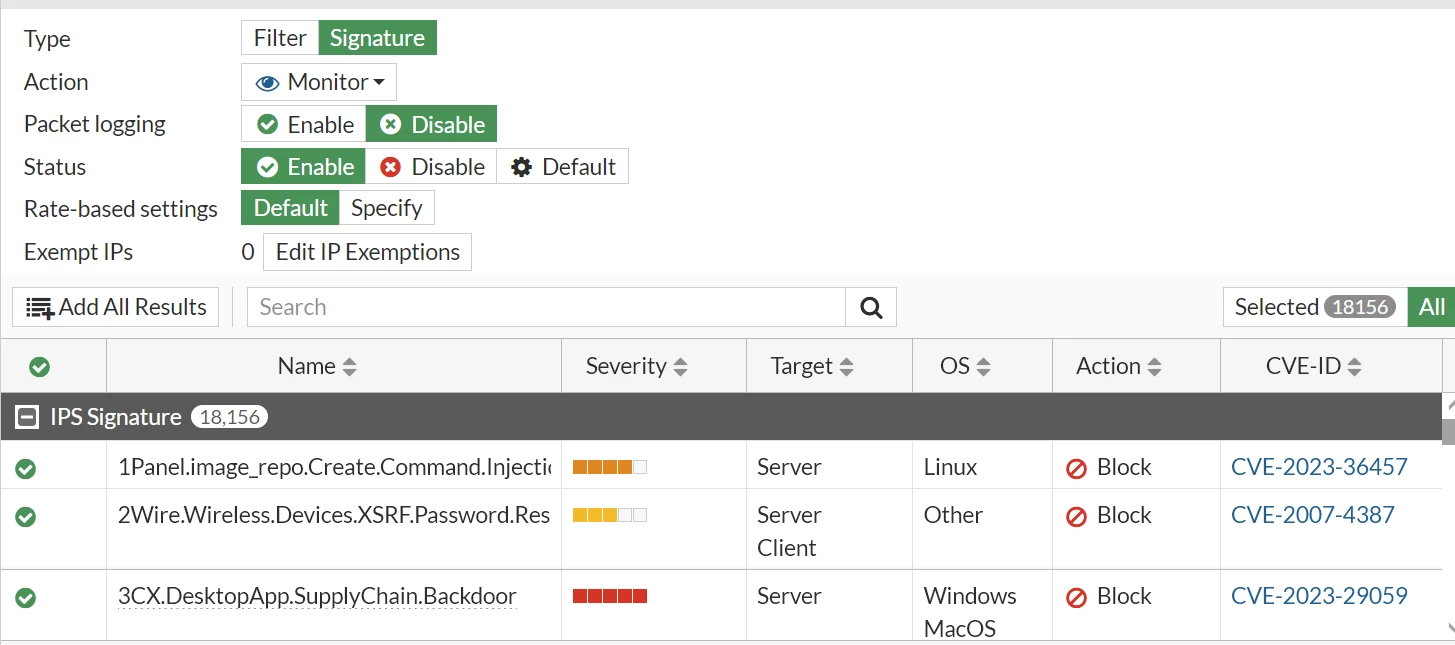Show Selected 18156 signatures
The image size is (1455, 645).
coord(1314,307)
